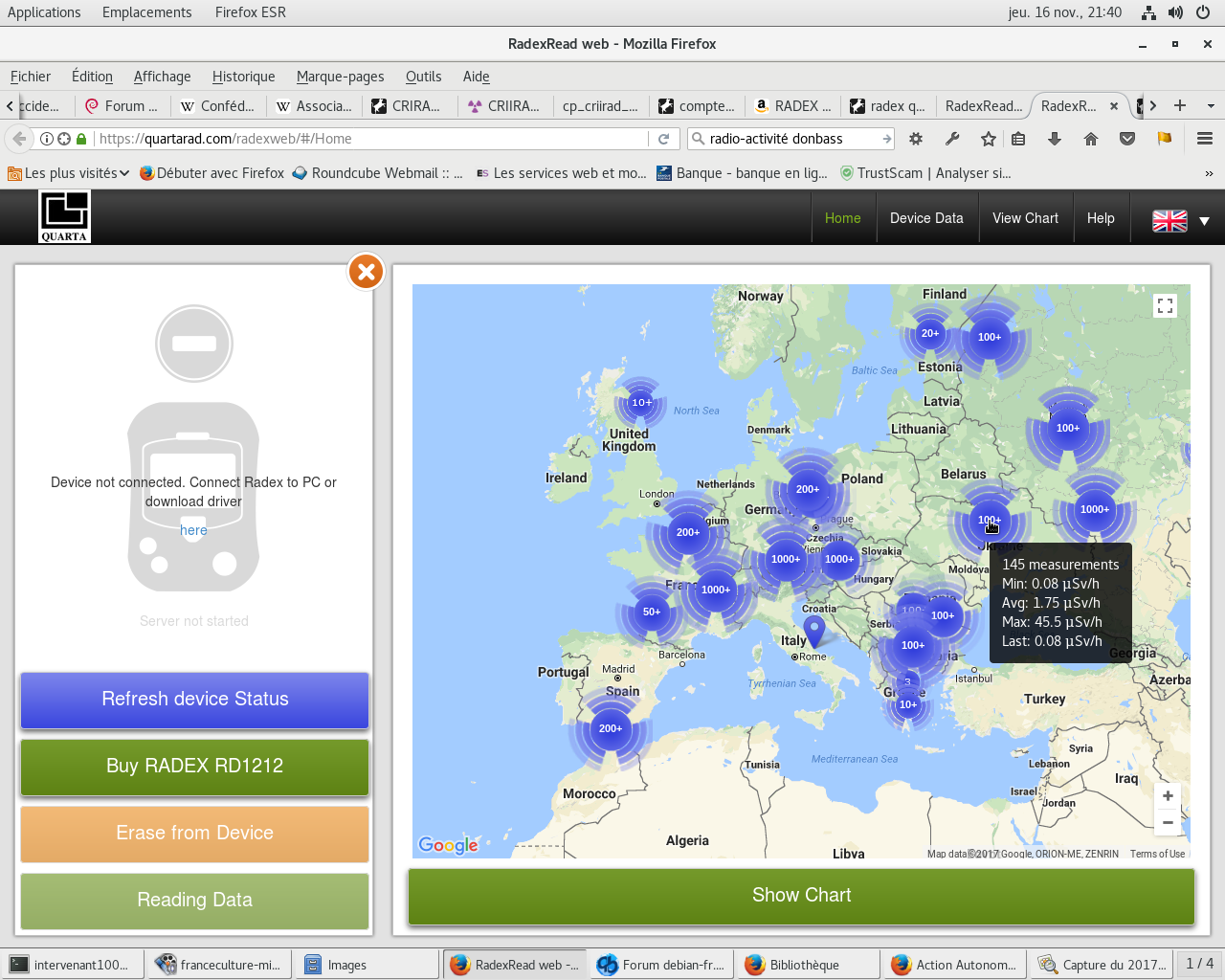Click the search box with radio-activité donbass
Viewport: 1225px width, 980px height.
791,139
